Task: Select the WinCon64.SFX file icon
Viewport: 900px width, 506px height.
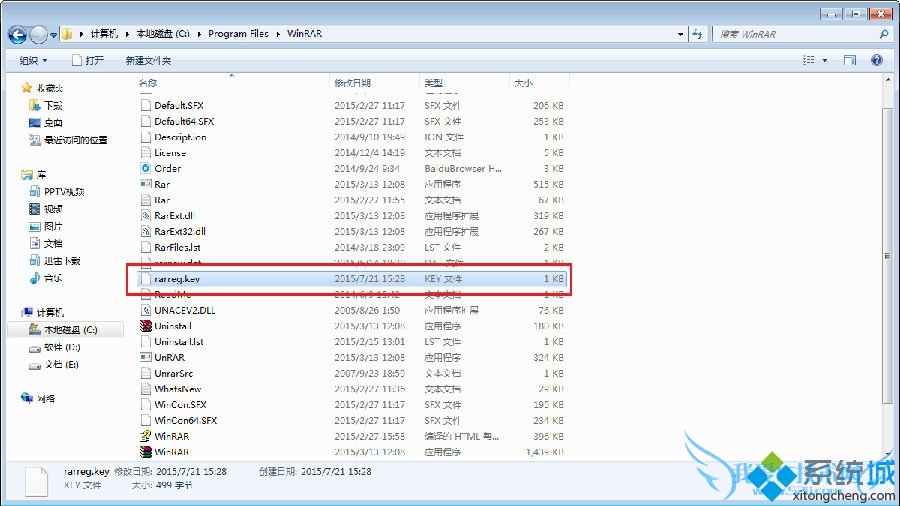Action: pos(146,420)
